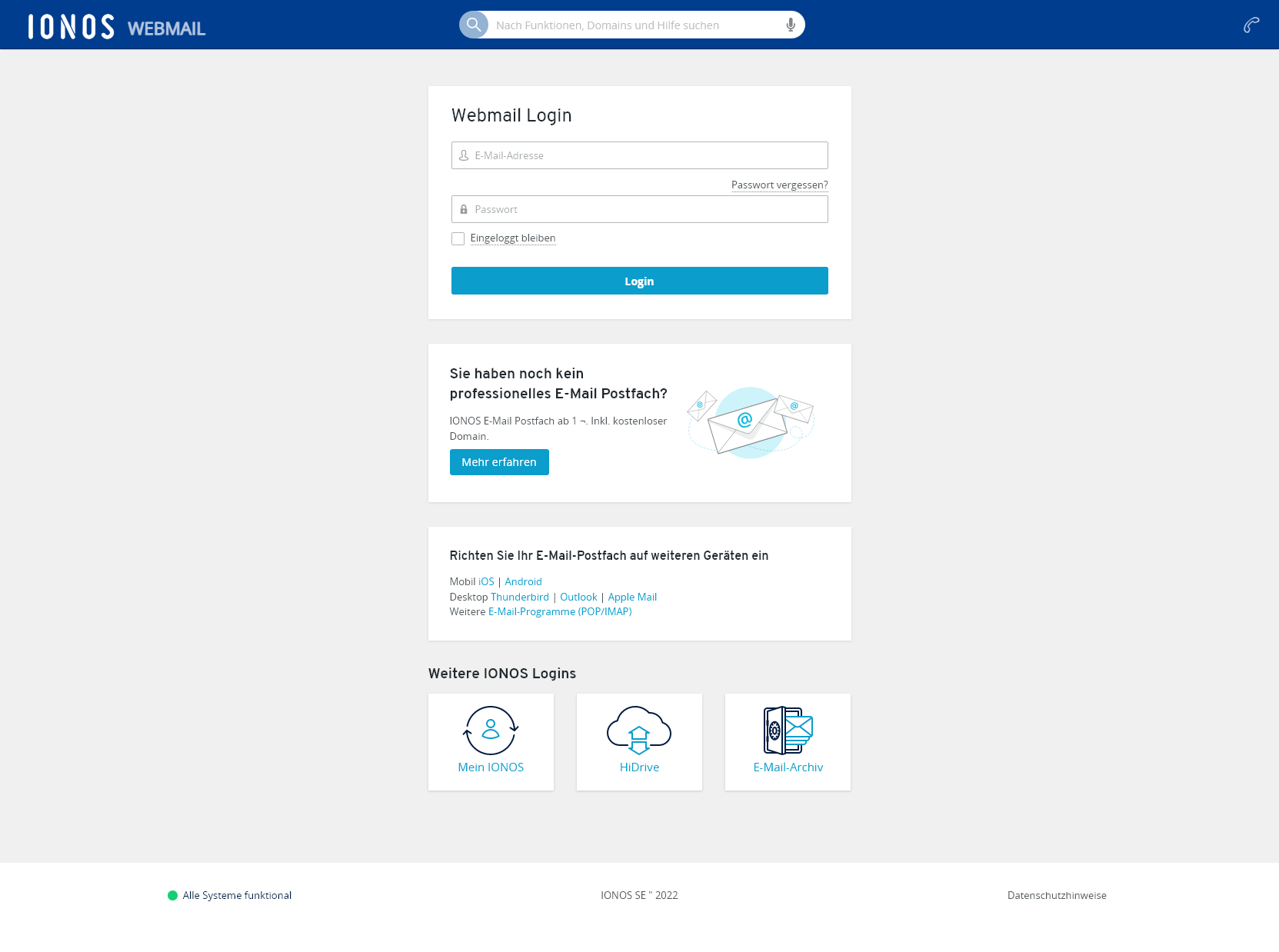The height and width of the screenshot is (952, 1279).
Task: Click the IONOS Webmail logo
Action: click(117, 26)
